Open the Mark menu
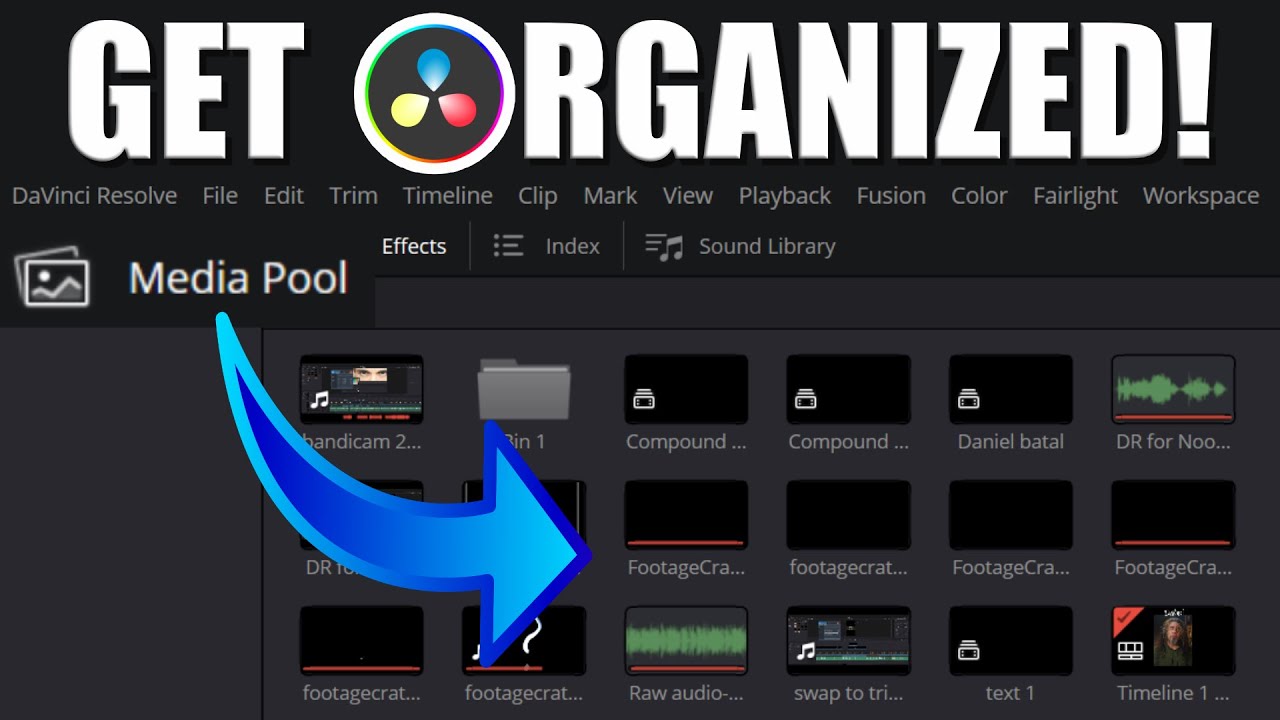Viewport: 1280px width, 720px height. [x=611, y=195]
